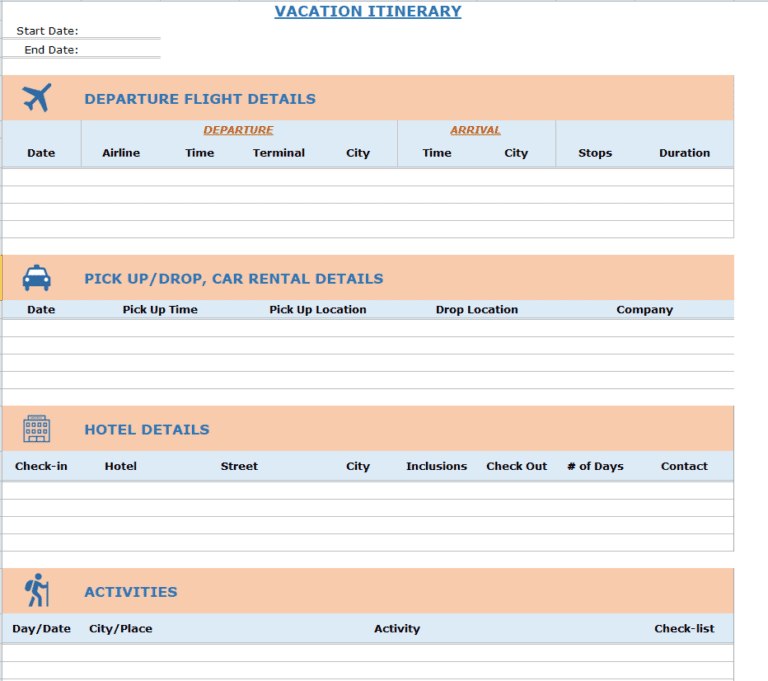Select the Inclusions column header
Image resolution: width=768 pixels, height=681 pixels.
click(436, 466)
